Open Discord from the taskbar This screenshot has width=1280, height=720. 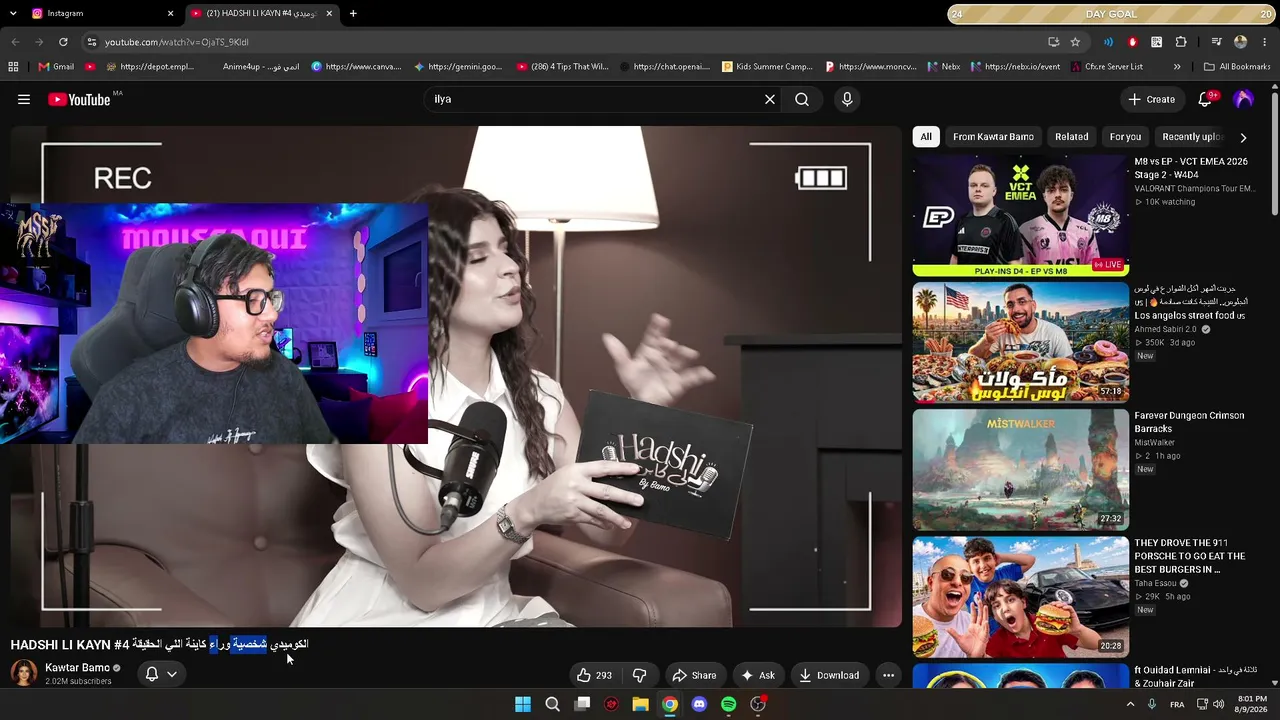699,704
